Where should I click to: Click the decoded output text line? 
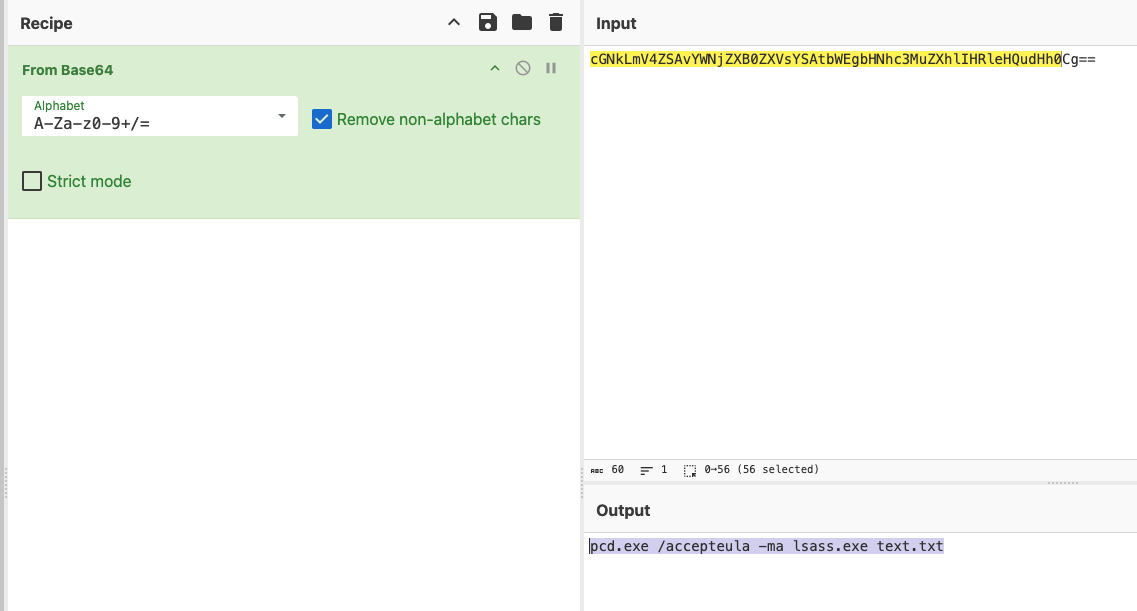point(766,546)
